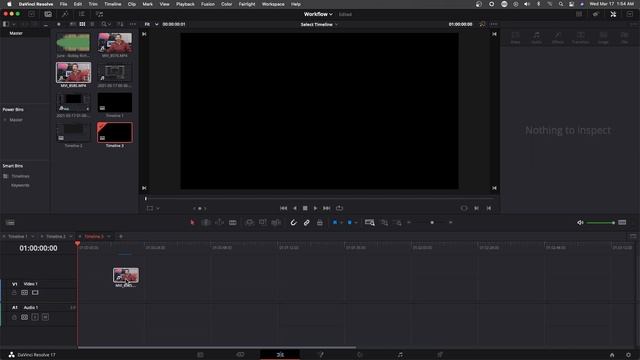Open the Fairlight menu

pos(247,4)
